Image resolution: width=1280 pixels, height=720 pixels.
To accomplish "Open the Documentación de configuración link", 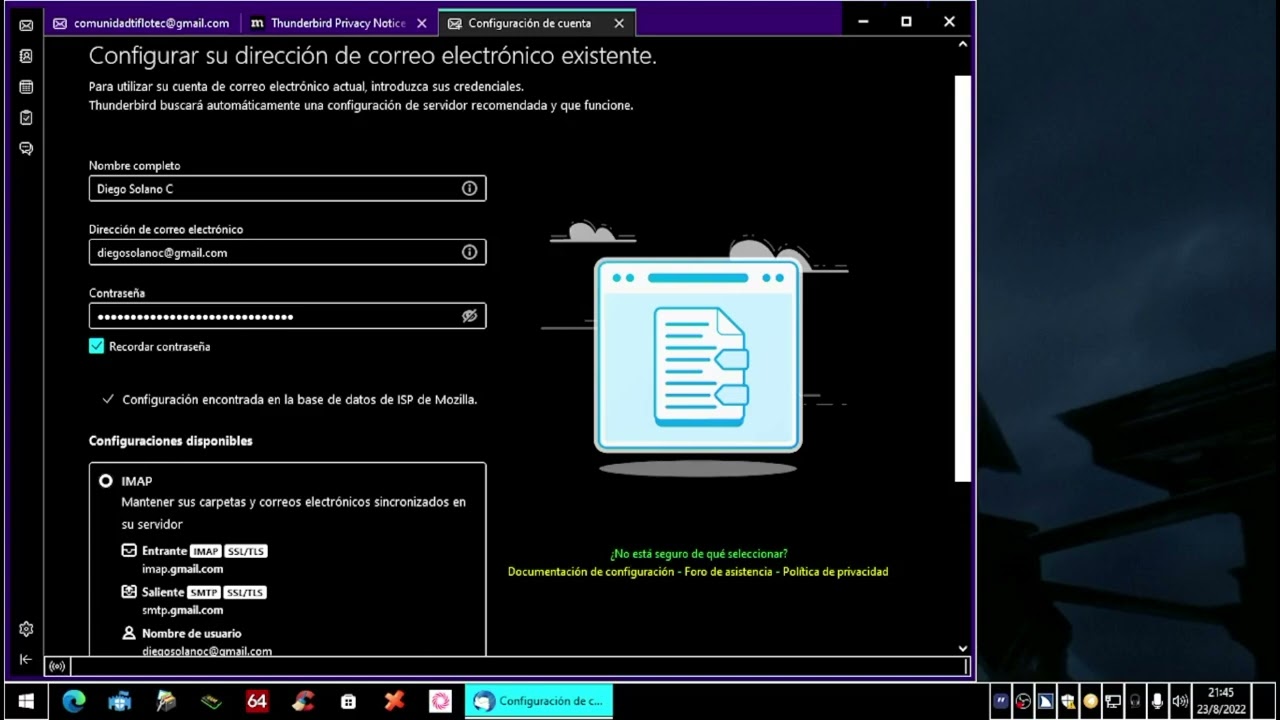I will click(591, 572).
